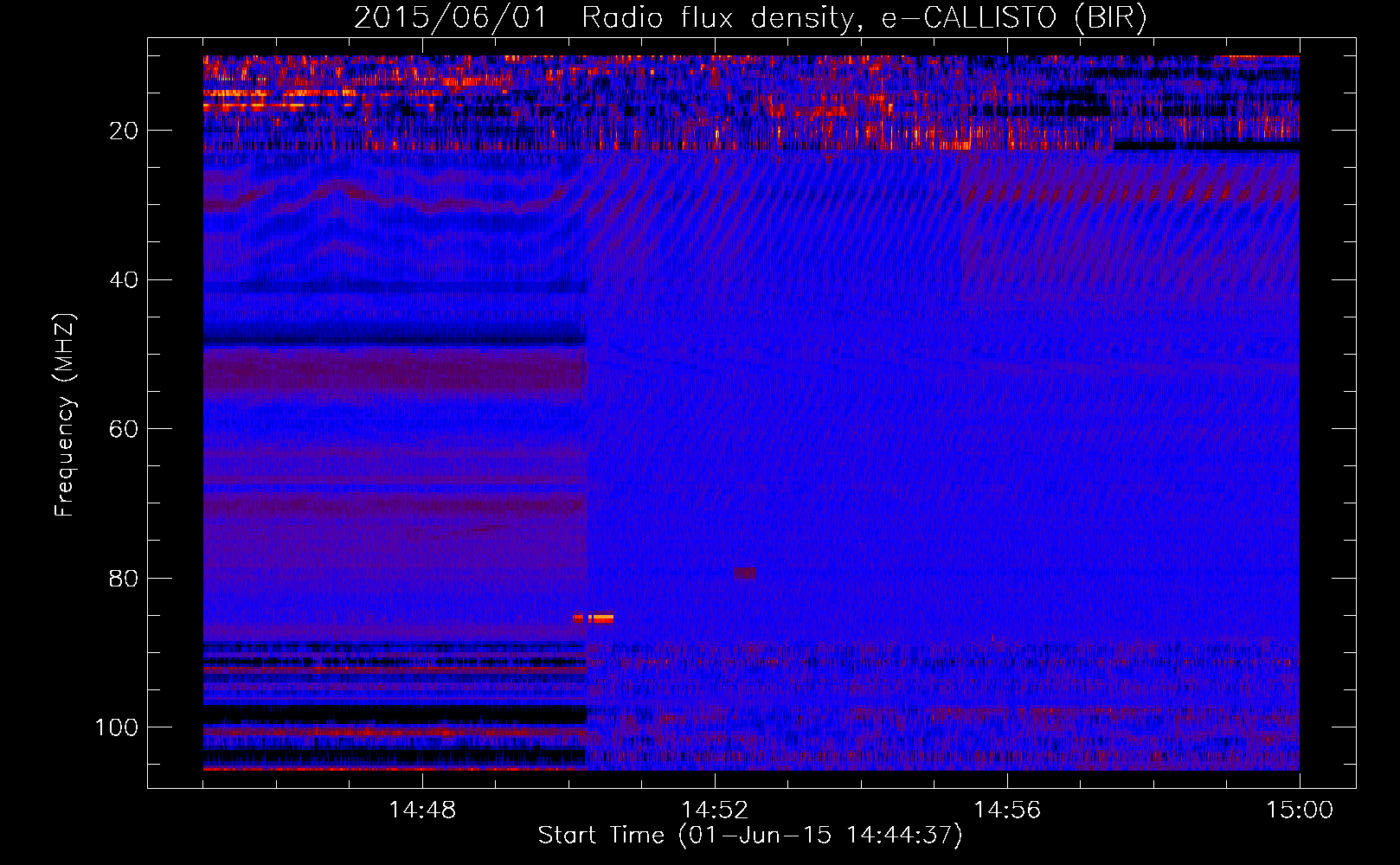The height and width of the screenshot is (865, 1400).
Task: Click the 40 MHz frequency tick label
Action: click(124, 280)
